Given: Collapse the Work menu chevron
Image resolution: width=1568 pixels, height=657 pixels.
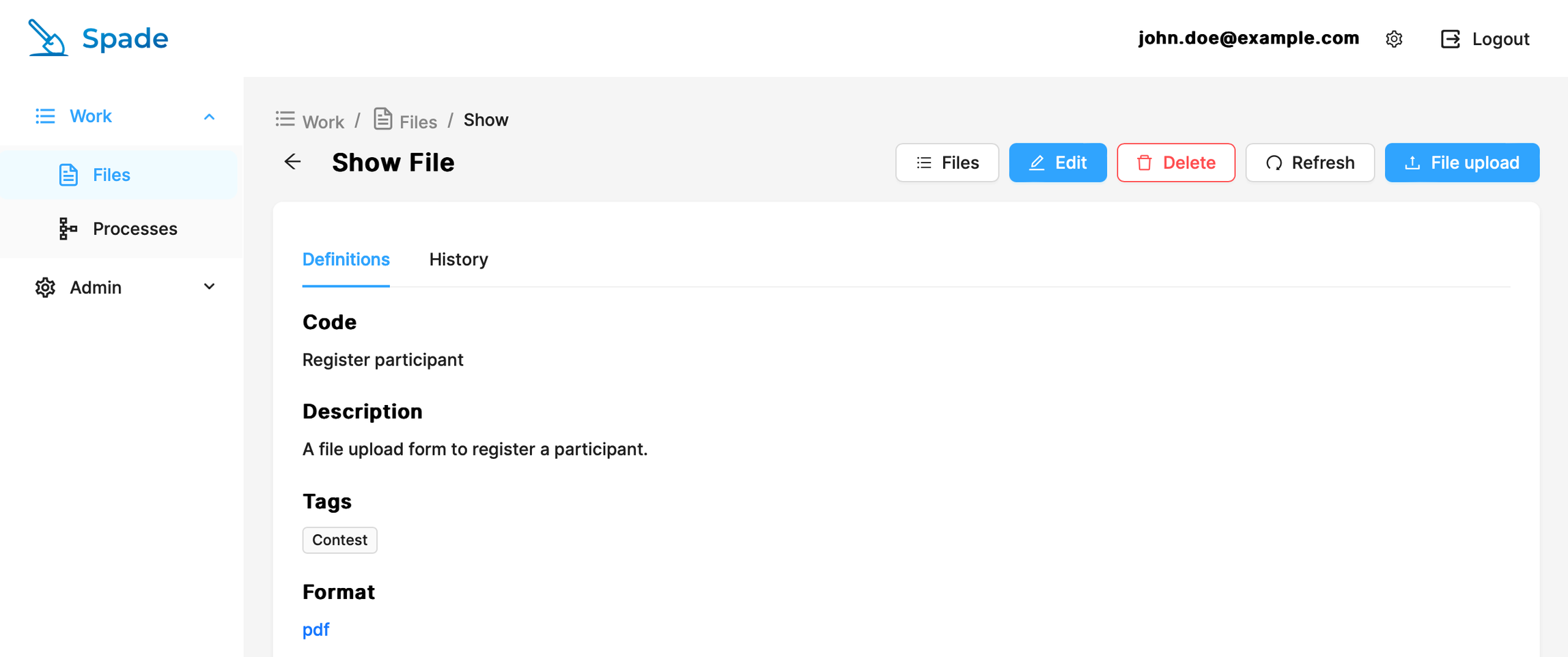Looking at the screenshot, I should coord(209,117).
